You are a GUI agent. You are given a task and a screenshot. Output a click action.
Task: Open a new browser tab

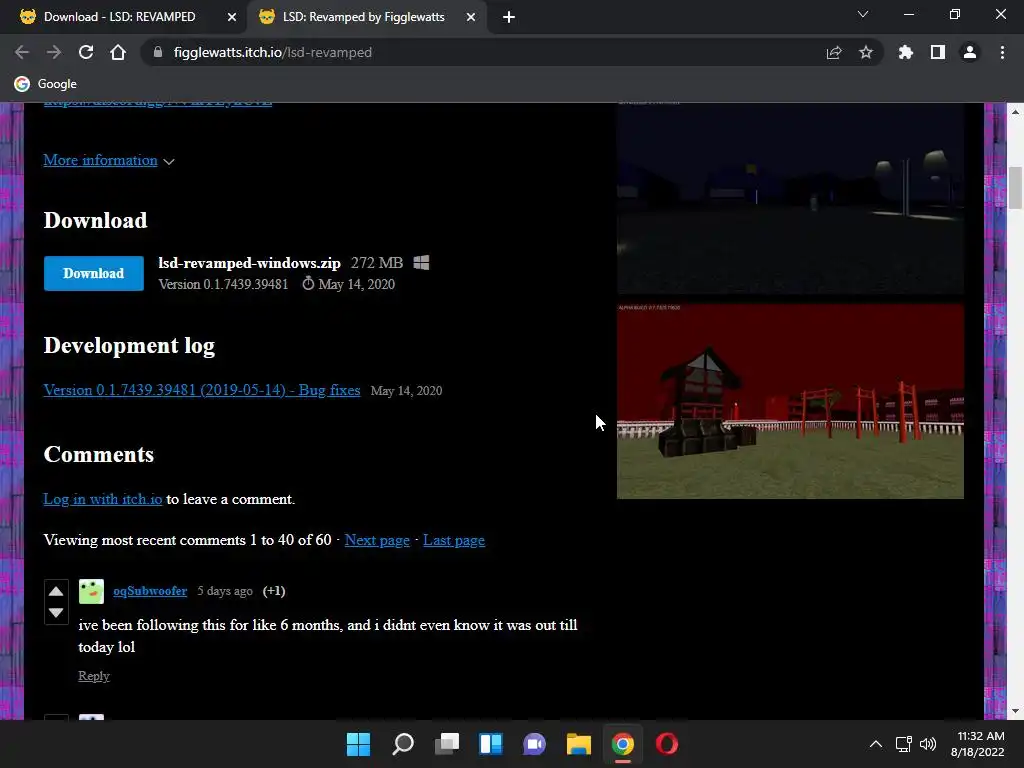coord(509,17)
